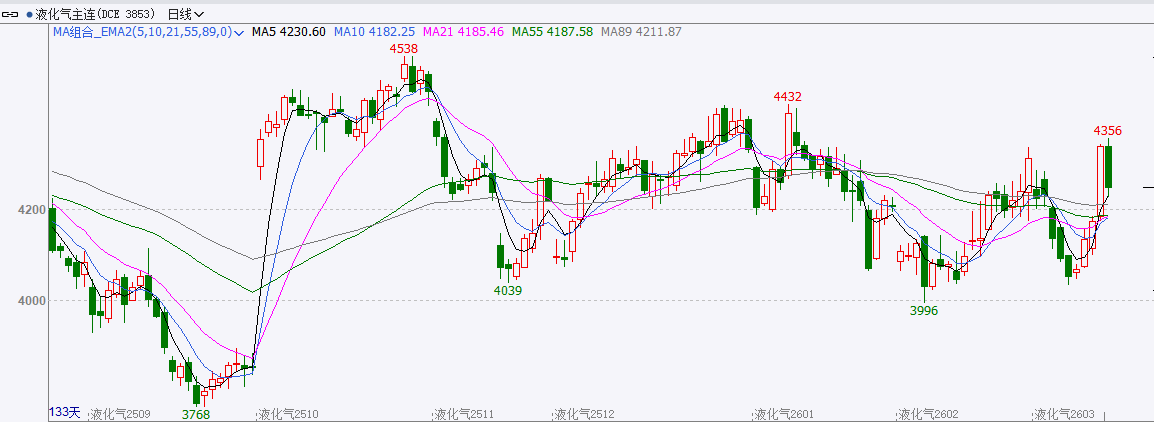Click the 4356 latest high label
This screenshot has width=1154, height=422.
(1107, 131)
